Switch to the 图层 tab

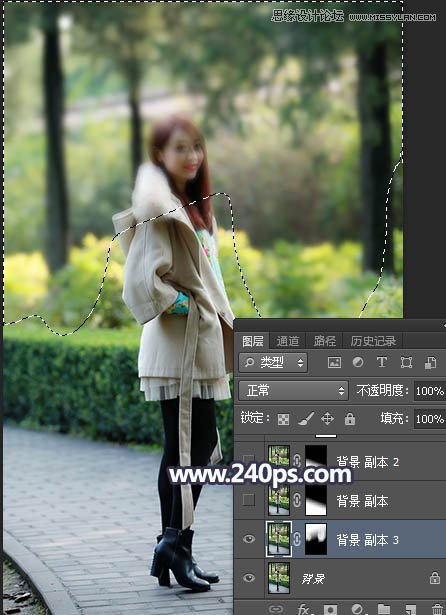click(252, 341)
